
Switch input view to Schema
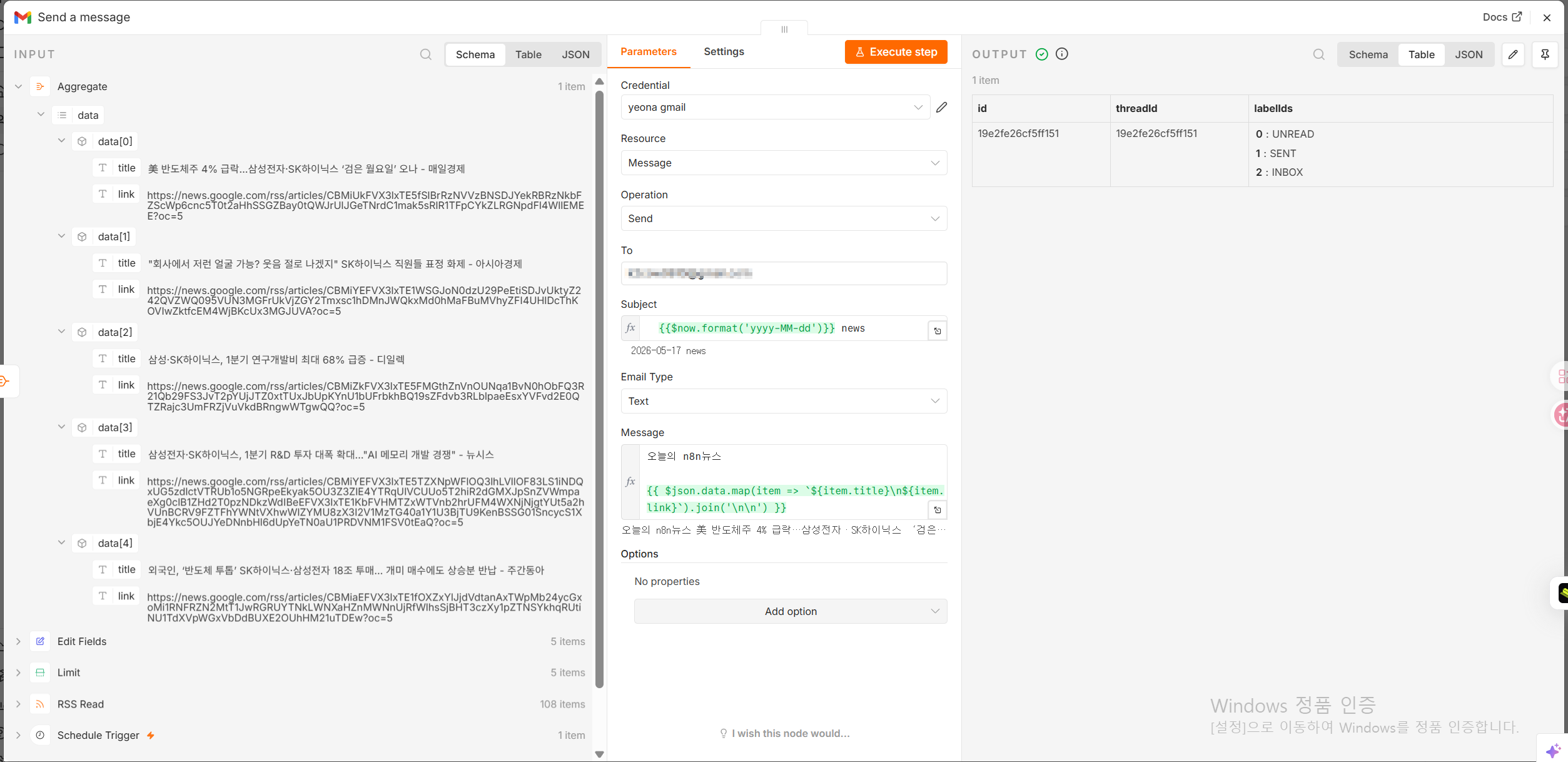pyautogui.click(x=475, y=54)
